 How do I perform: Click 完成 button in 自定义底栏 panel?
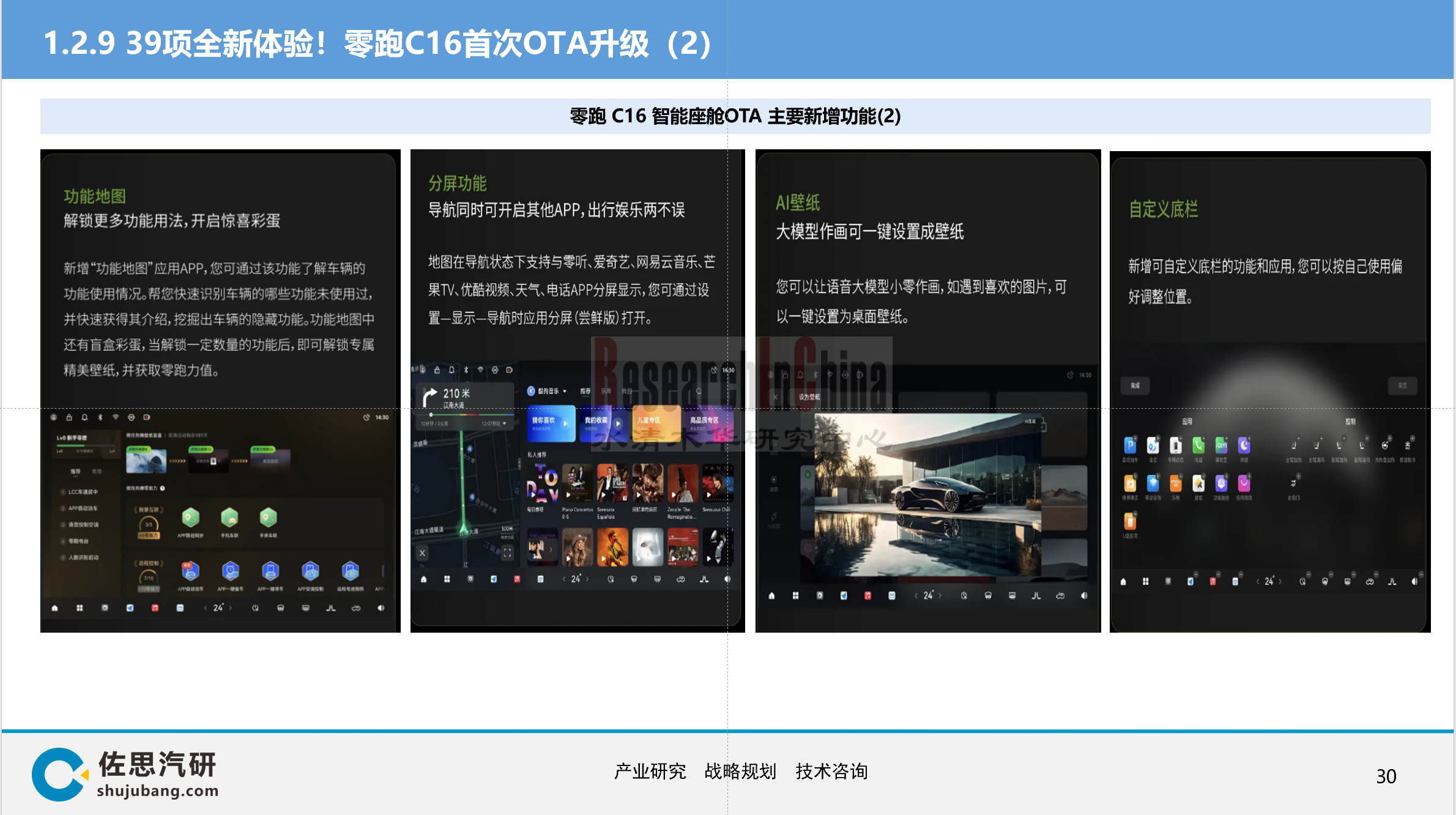[1135, 385]
